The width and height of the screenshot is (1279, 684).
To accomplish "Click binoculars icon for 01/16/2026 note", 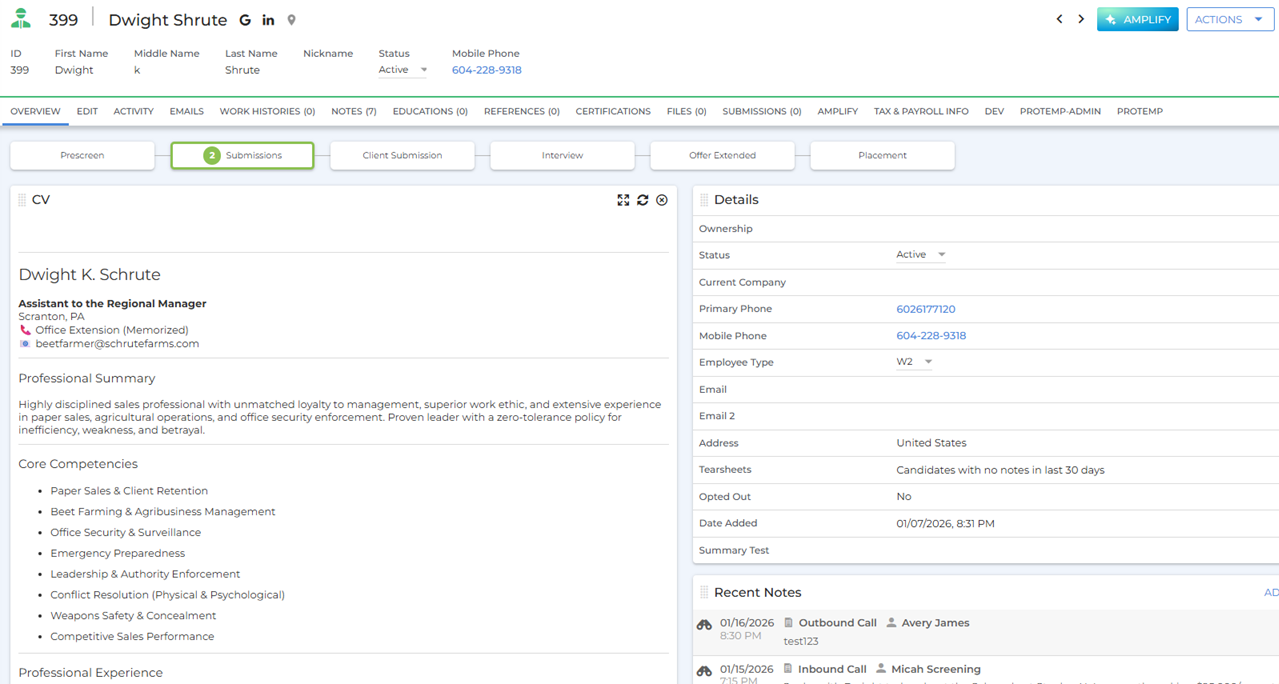I will [x=704, y=625].
